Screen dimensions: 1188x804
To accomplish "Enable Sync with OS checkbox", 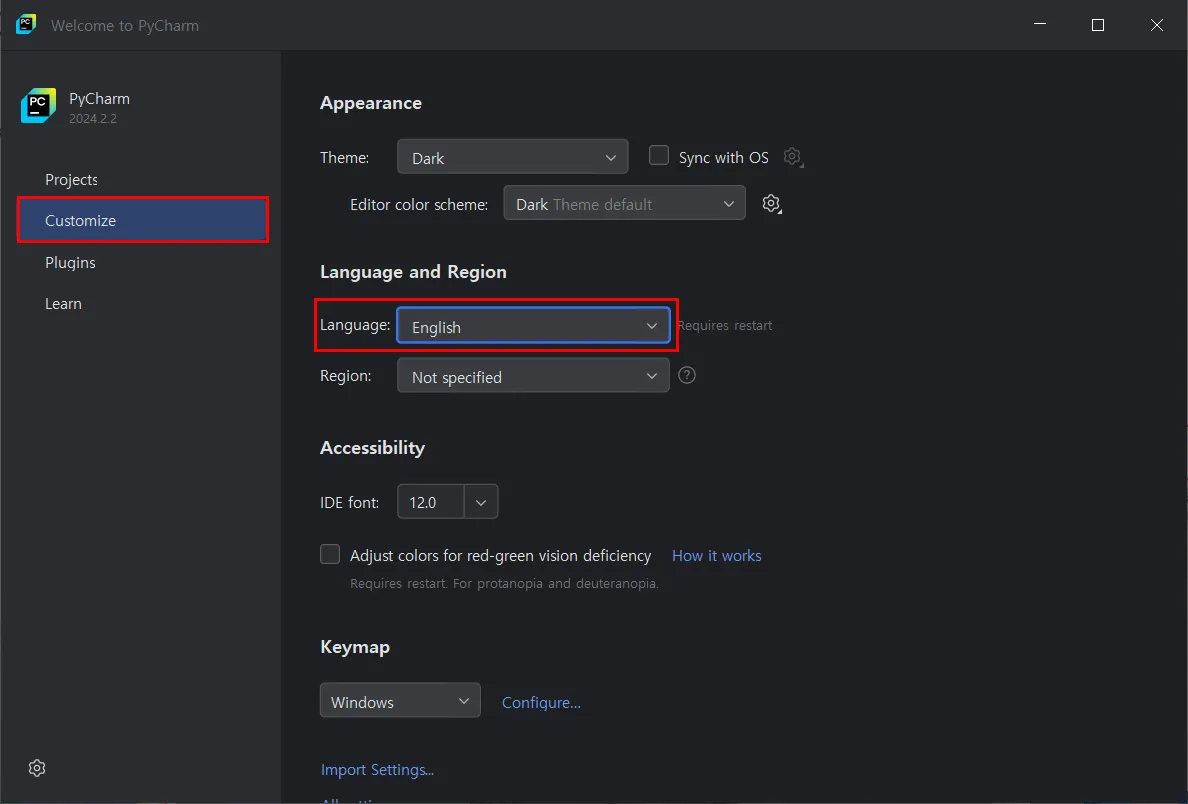I will (x=658, y=155).
